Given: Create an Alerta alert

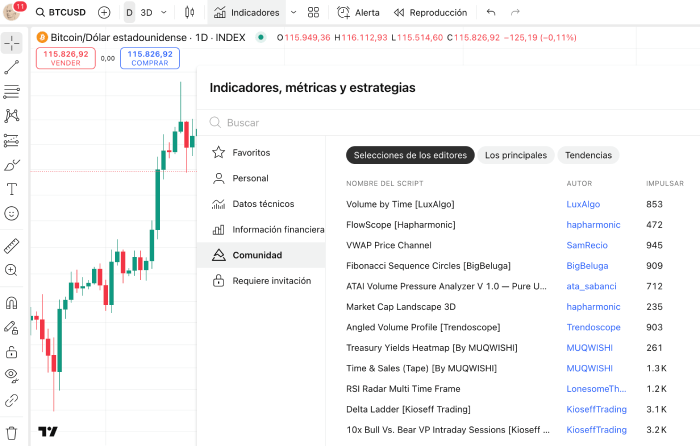Looking at the screenshot, I should pyautogui.click(x=358, y=13).
